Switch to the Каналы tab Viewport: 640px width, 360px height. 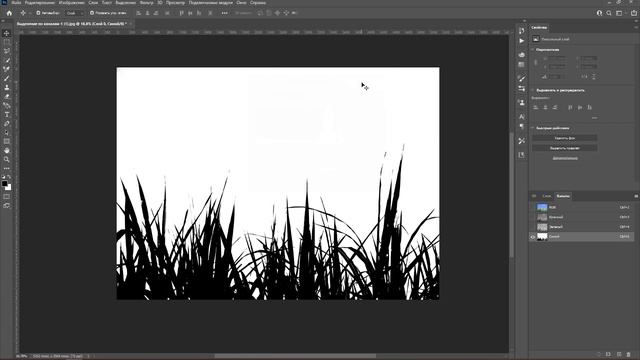point(563,196)
